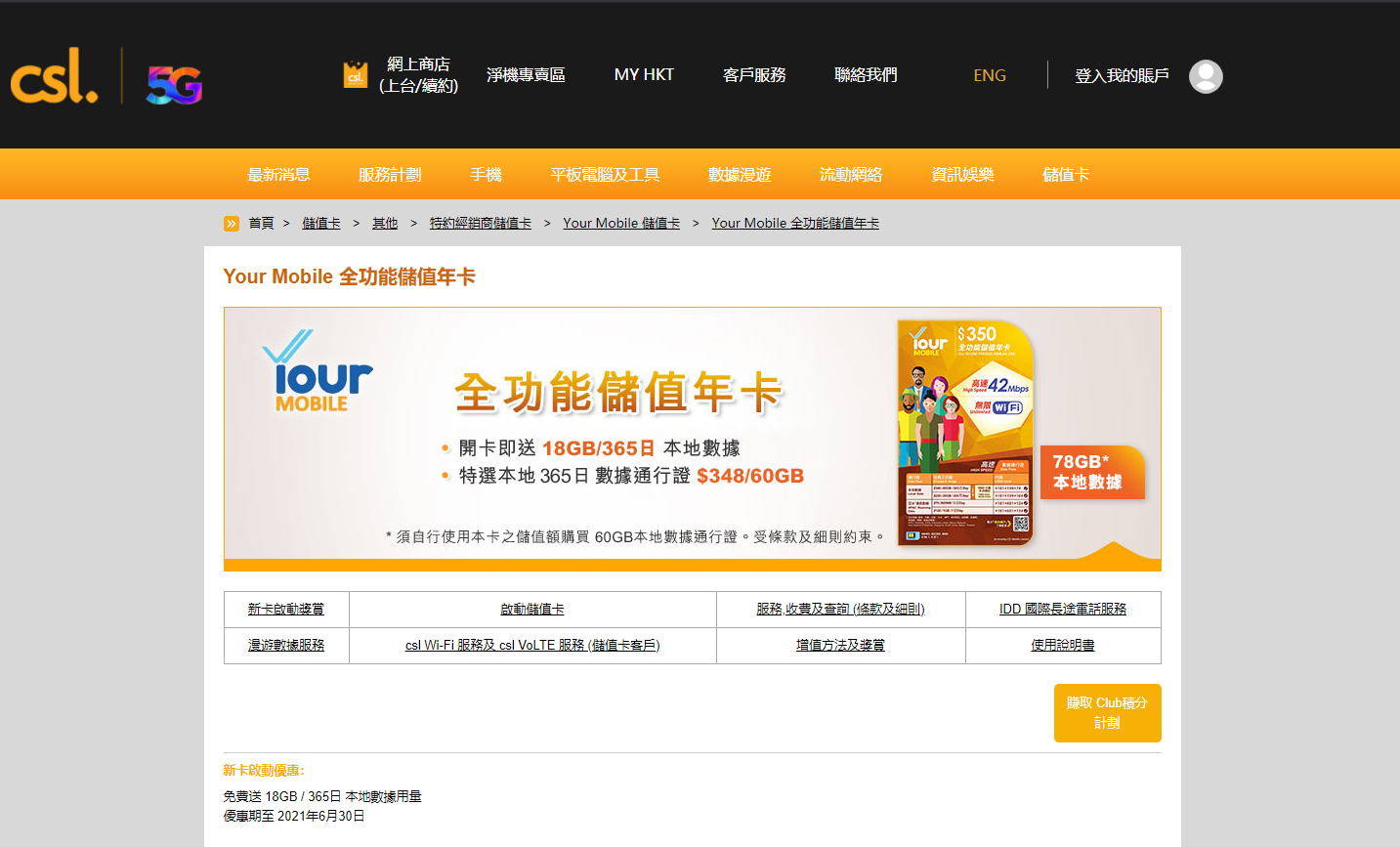The image size is (1400, 847).
Task: Select 資訊娛樂 in navigation bar
Action: (962, 175)
